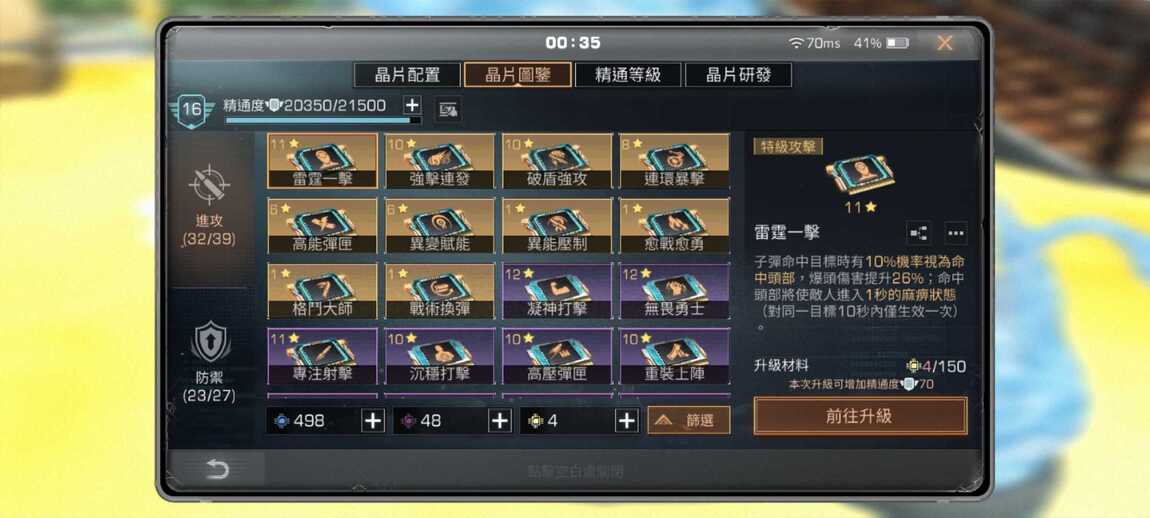This screenshot has width=1150, height=518.
Task: Open the 晶片研發 tab
Action: tap(738, 75)
